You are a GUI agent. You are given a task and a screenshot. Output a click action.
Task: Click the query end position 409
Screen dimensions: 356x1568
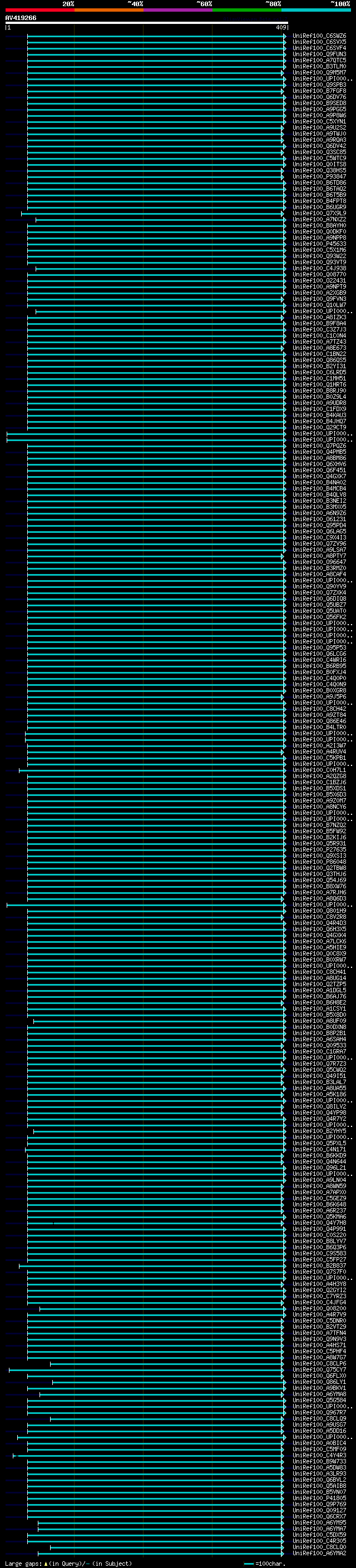280,27
